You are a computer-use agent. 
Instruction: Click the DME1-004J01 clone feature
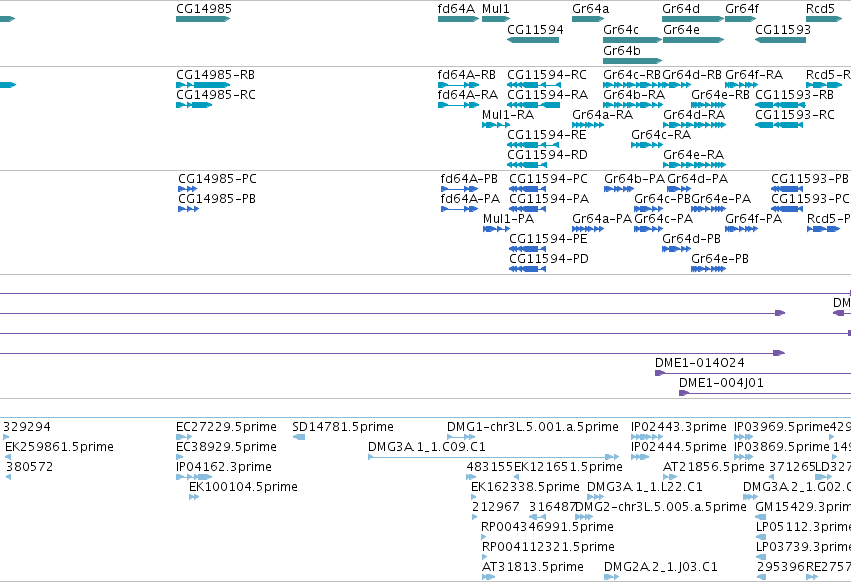pos(765,393)
